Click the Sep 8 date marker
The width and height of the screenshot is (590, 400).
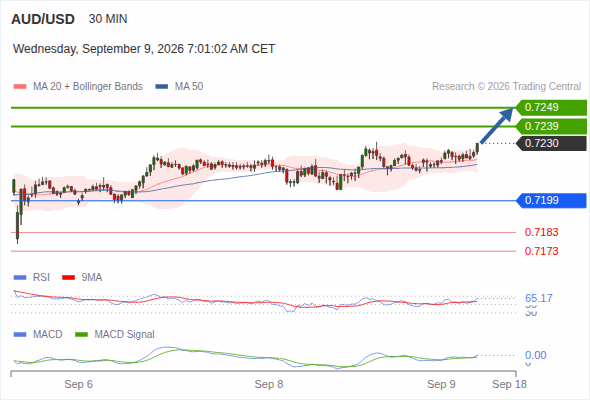(269, 384)
